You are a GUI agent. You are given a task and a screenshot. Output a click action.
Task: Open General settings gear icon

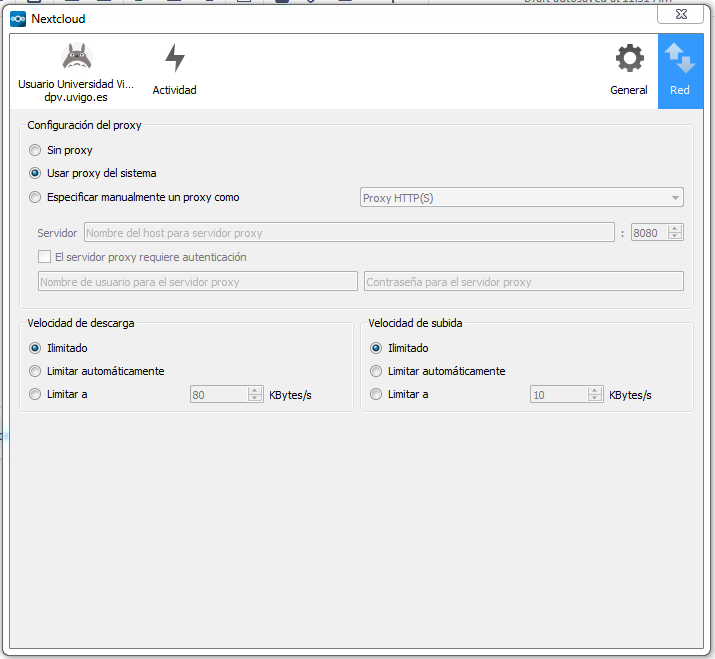[629, 59]
